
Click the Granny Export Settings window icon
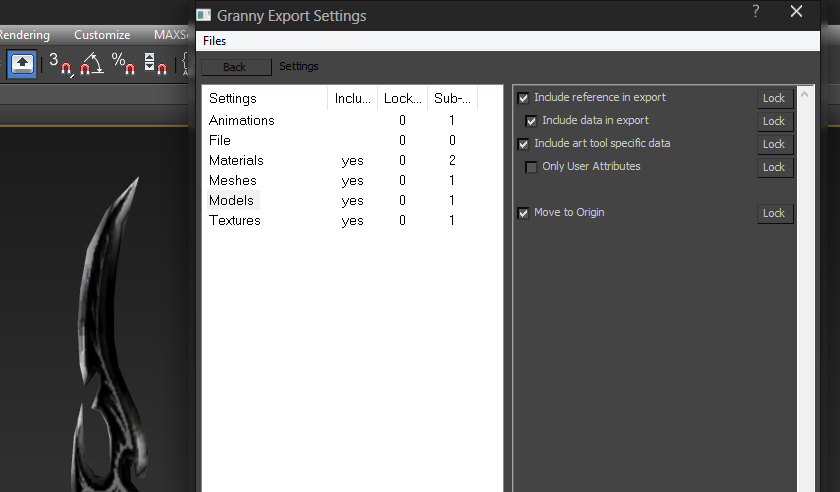[x=204, y=15]
